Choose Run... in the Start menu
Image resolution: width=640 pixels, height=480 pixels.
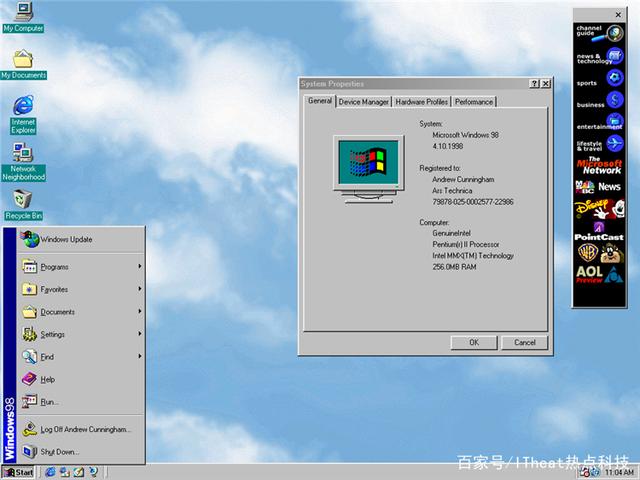click(x=81, y=402)
